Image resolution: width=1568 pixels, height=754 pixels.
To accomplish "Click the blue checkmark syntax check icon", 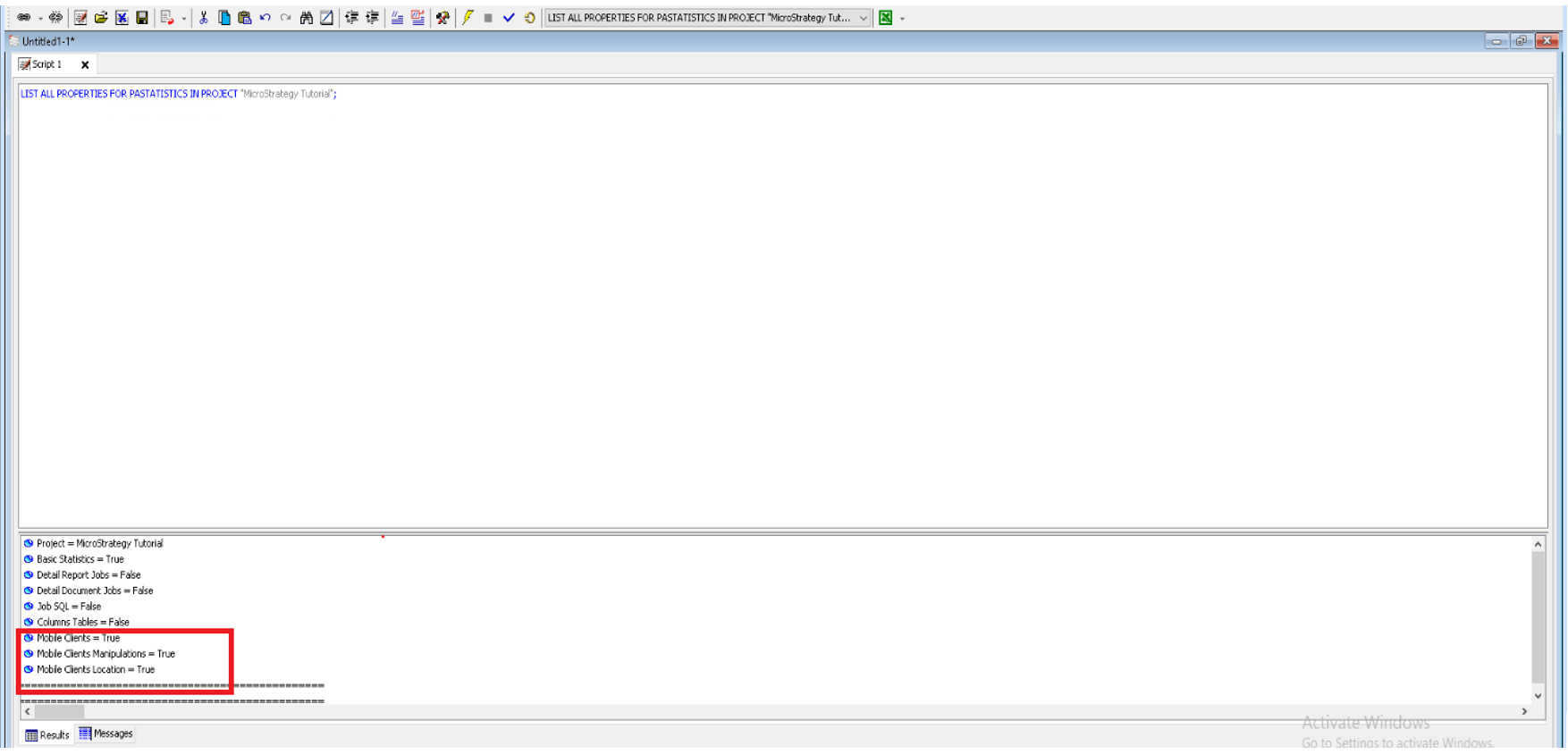I will pos(509,18).
